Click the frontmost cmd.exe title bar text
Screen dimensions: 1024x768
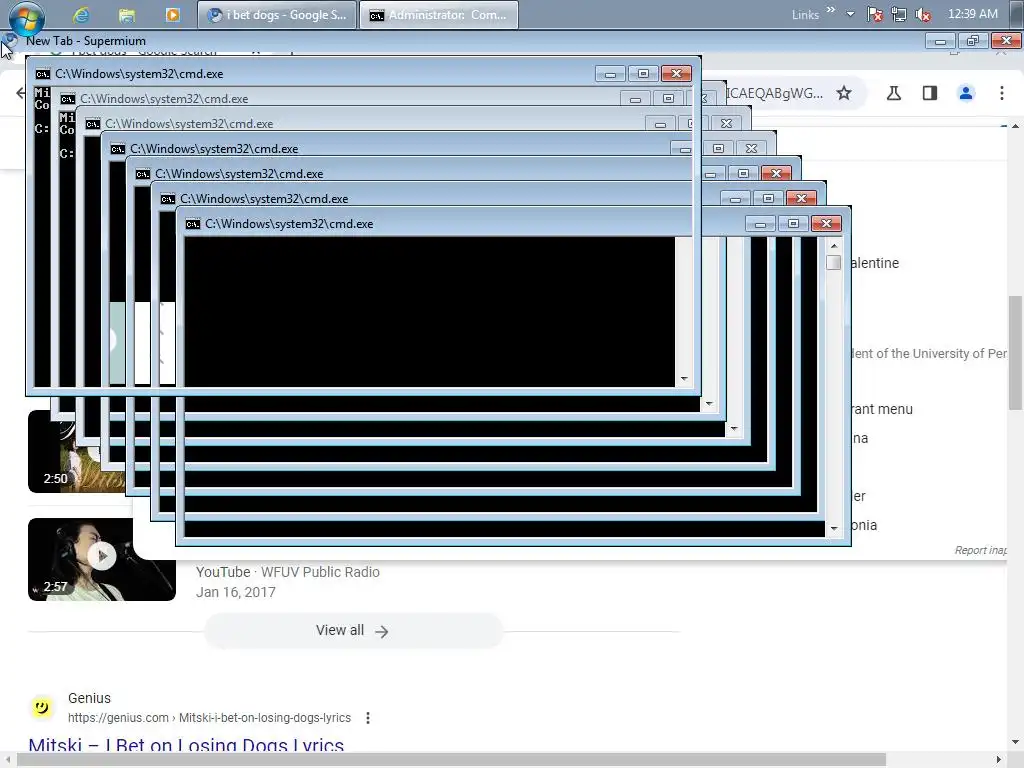point(289,224)
